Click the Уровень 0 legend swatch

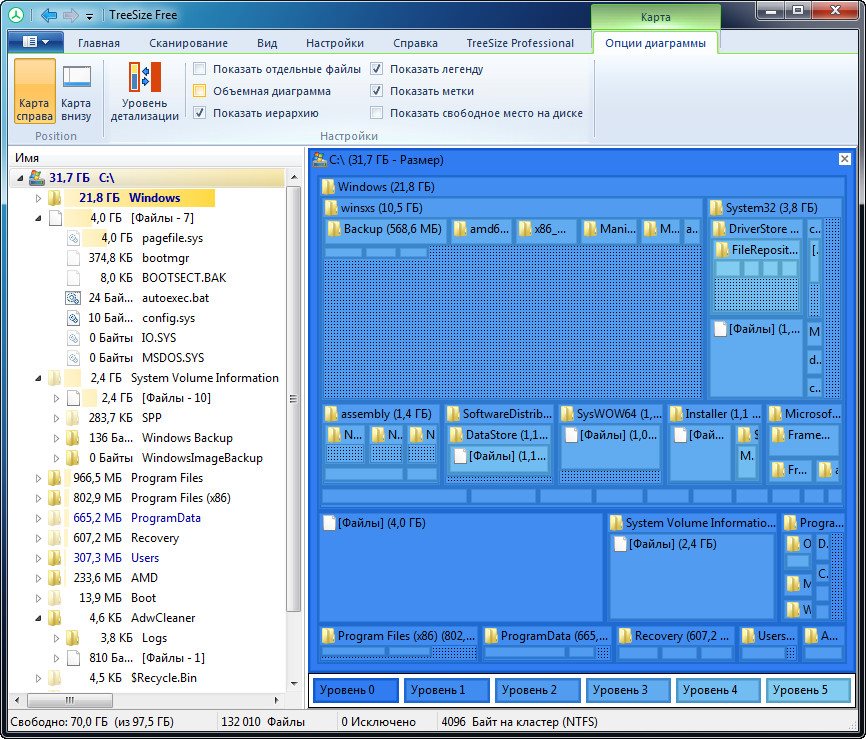356,690
